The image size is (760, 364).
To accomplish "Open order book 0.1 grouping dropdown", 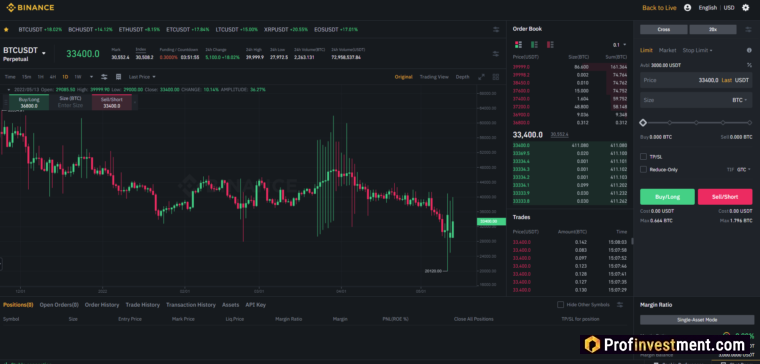I will click(619, 45).
